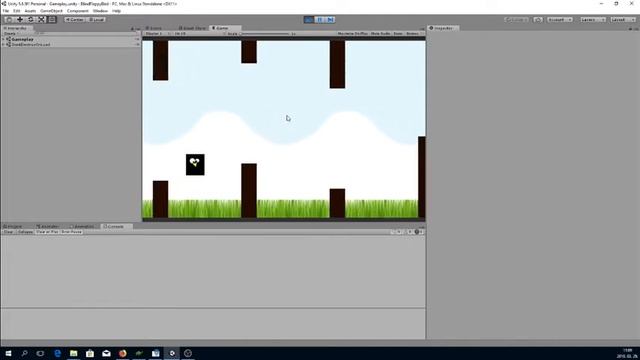Toggle Clear on Play in Console
The width and height of the screenshot is (640, 360).
pos(47,232)
